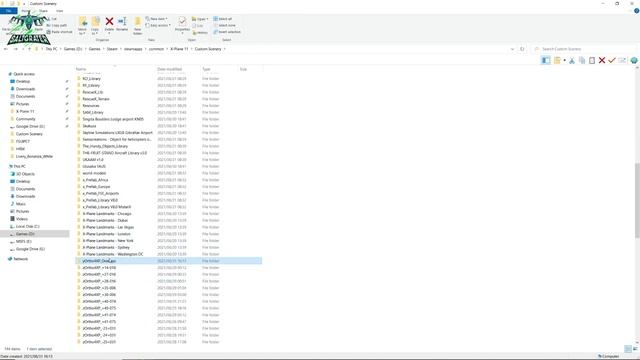
Task: Click Invert selection in ribbon
Action: pos(227,32)
